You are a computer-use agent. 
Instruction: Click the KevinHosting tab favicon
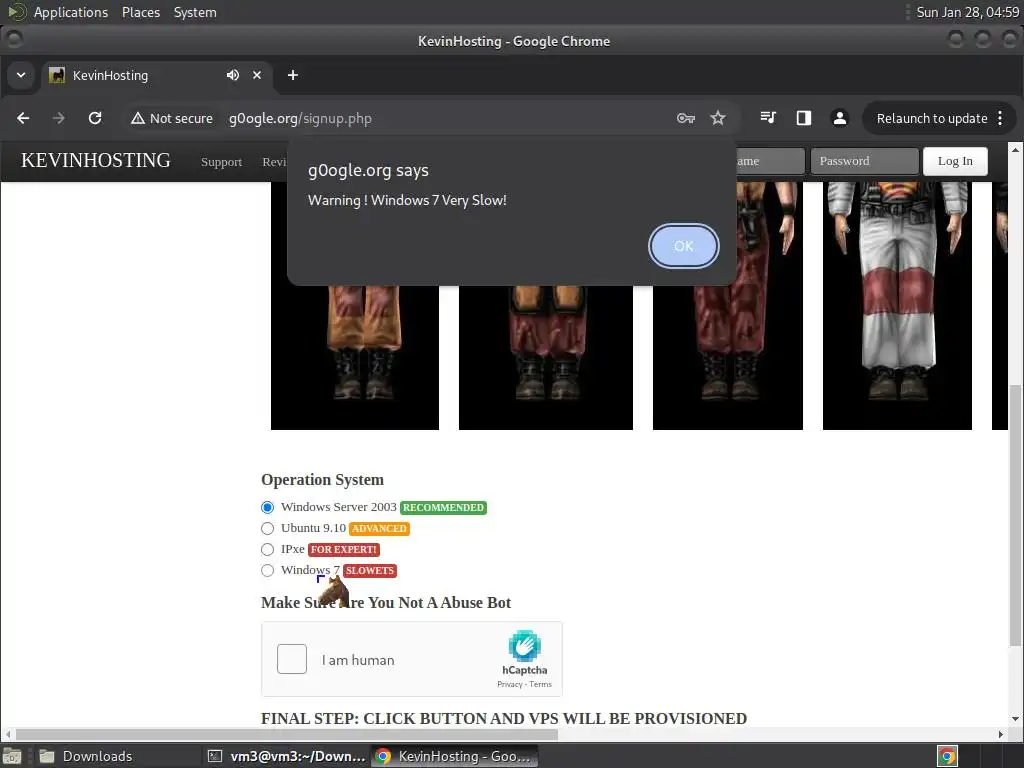[57, 75]
